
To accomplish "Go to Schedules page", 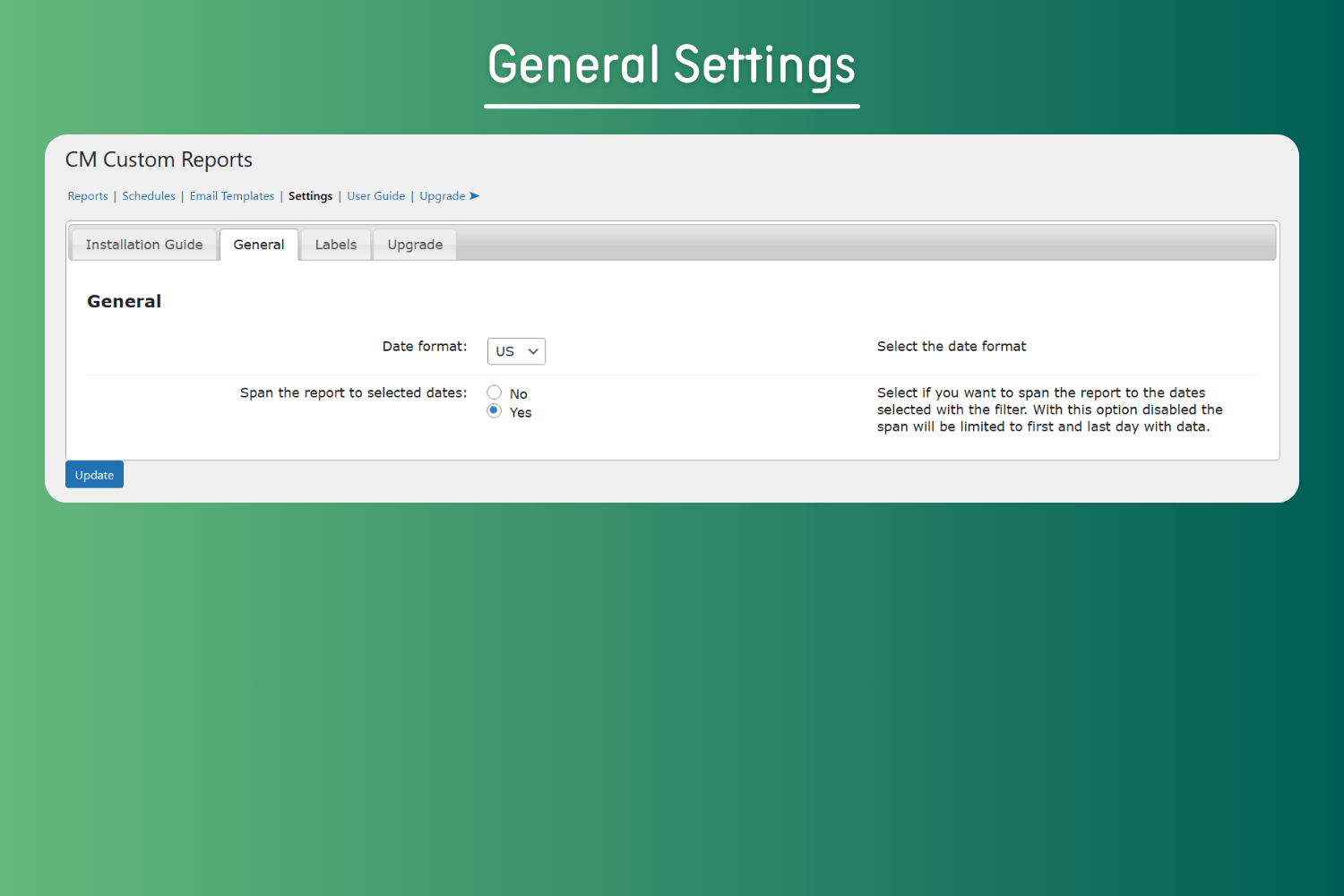I will pos(149,196).
